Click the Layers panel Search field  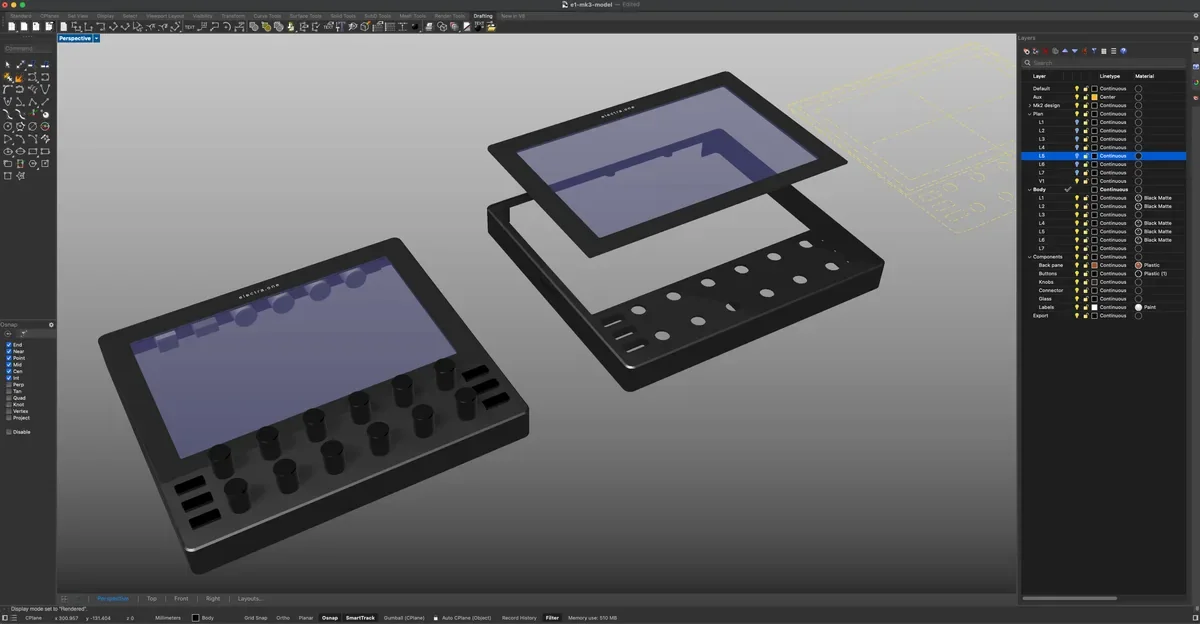[x=1103, y=63]
